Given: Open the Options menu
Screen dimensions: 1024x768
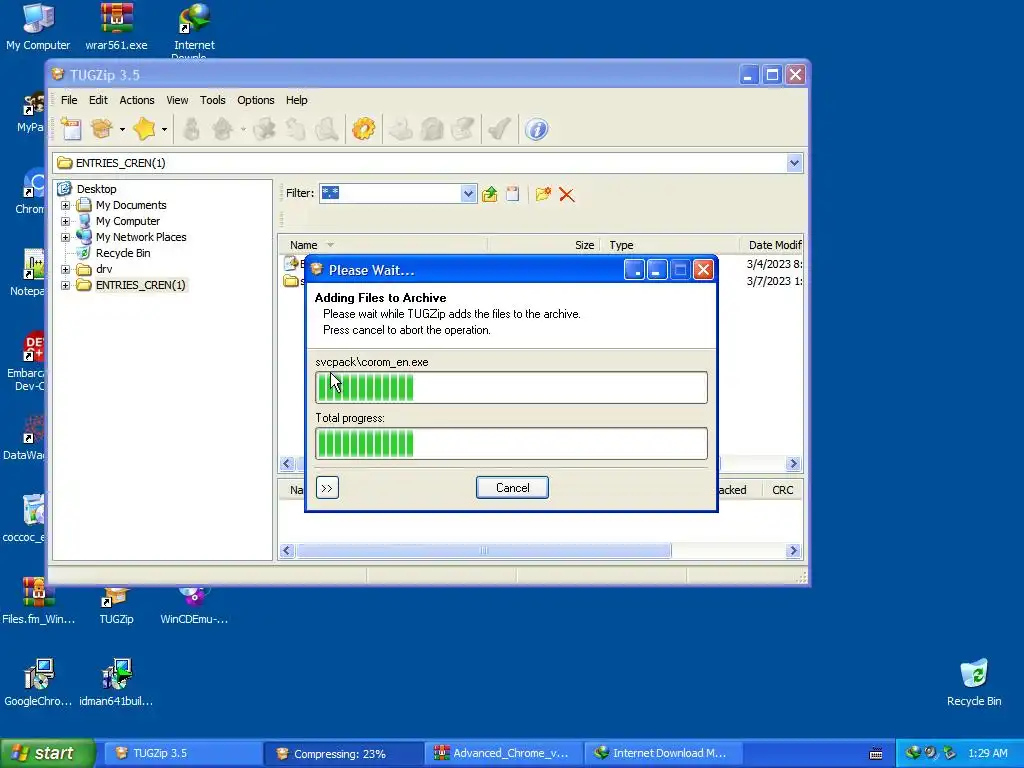Looking at the screenshot, I should point(256,100).
